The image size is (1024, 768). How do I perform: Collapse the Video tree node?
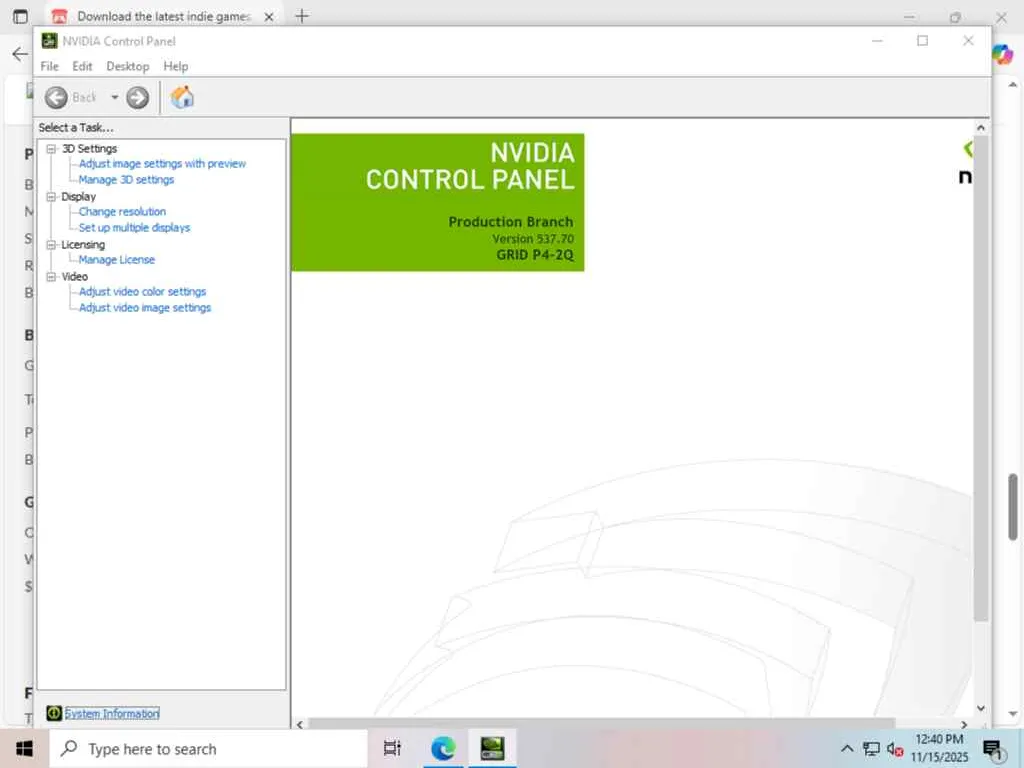coord(51,277)
